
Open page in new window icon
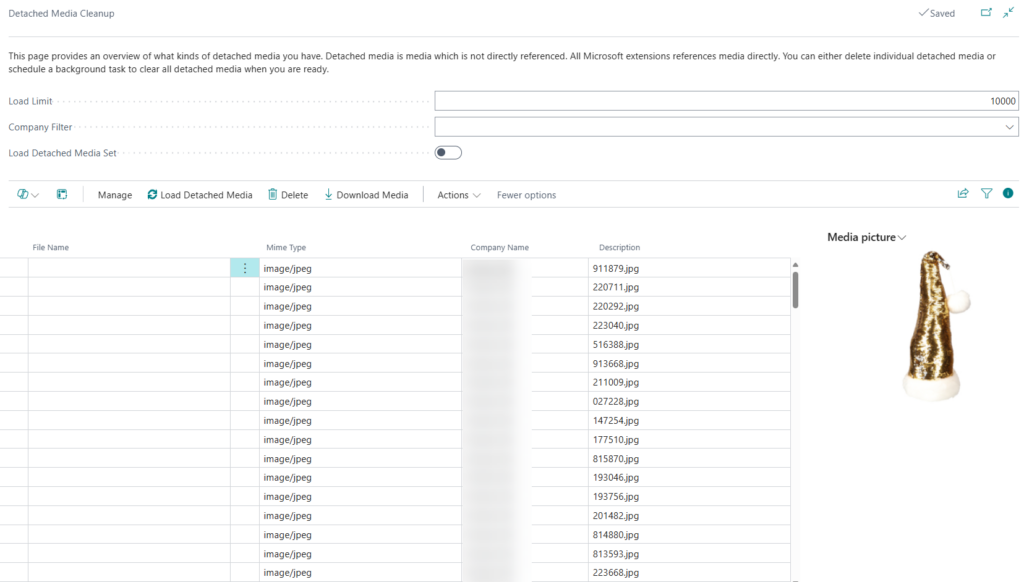pyautogui.click(x=986, y=13)
